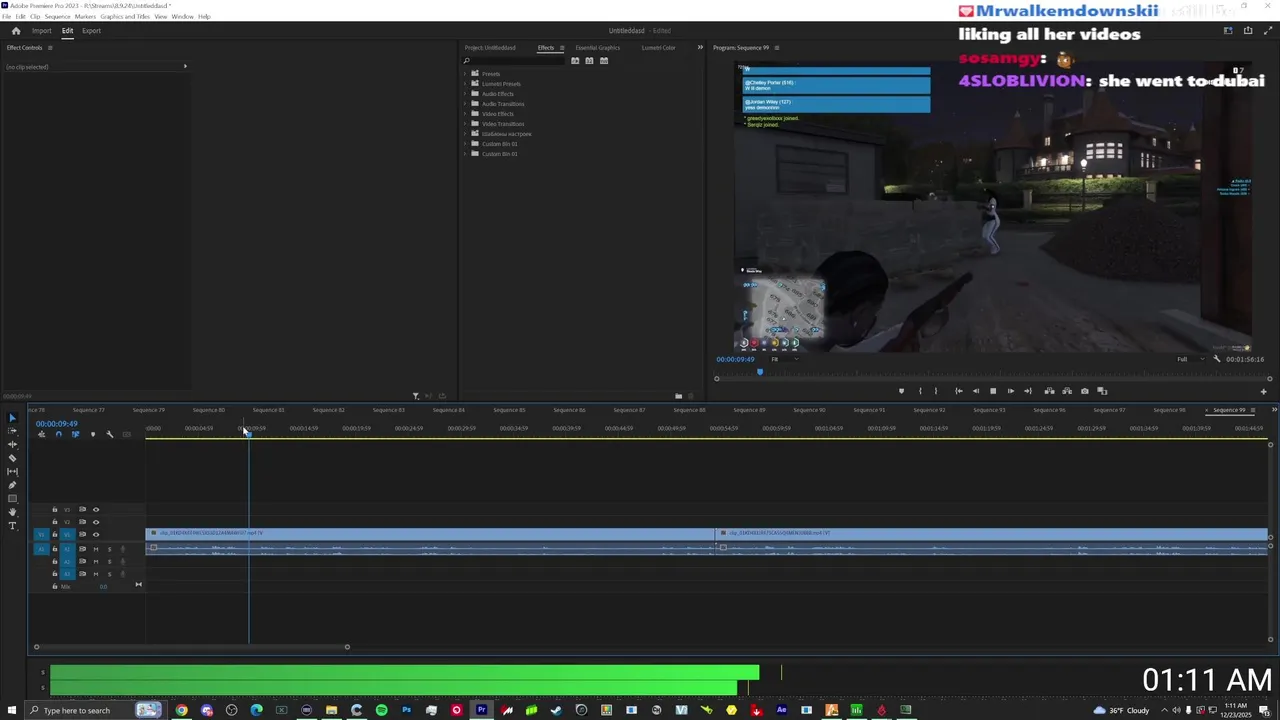
Task: Open Spotify from the taskbar
Action: 381,710
